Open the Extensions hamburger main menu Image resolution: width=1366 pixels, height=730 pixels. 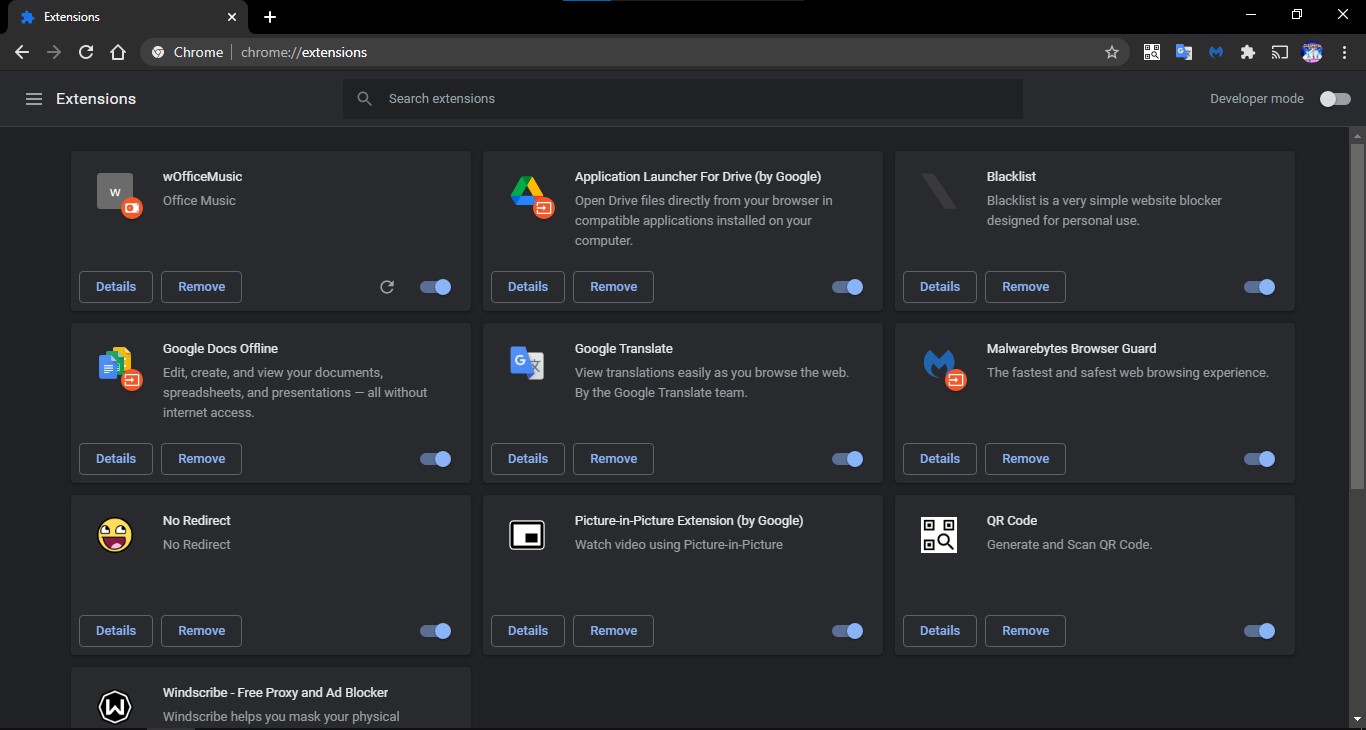point(34,99)
